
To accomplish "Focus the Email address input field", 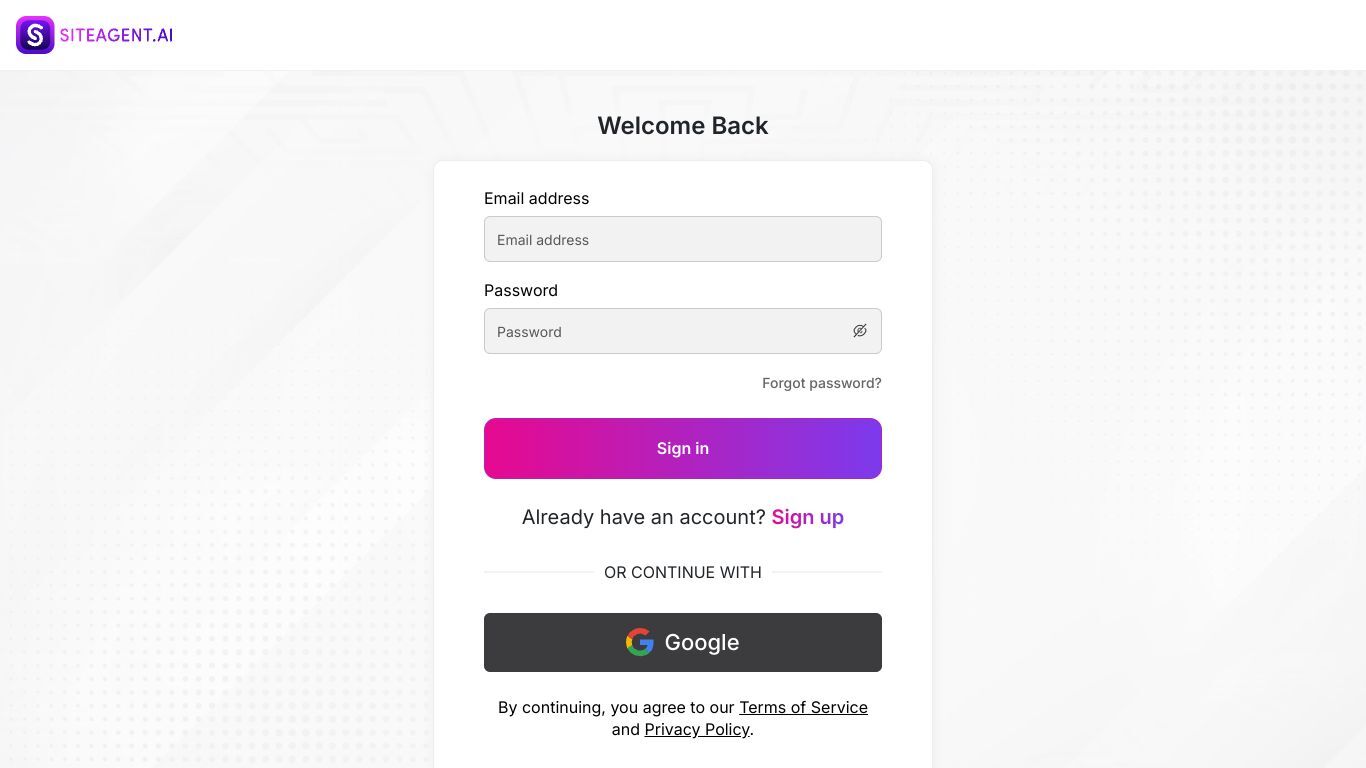I will (x=683, y=239).
